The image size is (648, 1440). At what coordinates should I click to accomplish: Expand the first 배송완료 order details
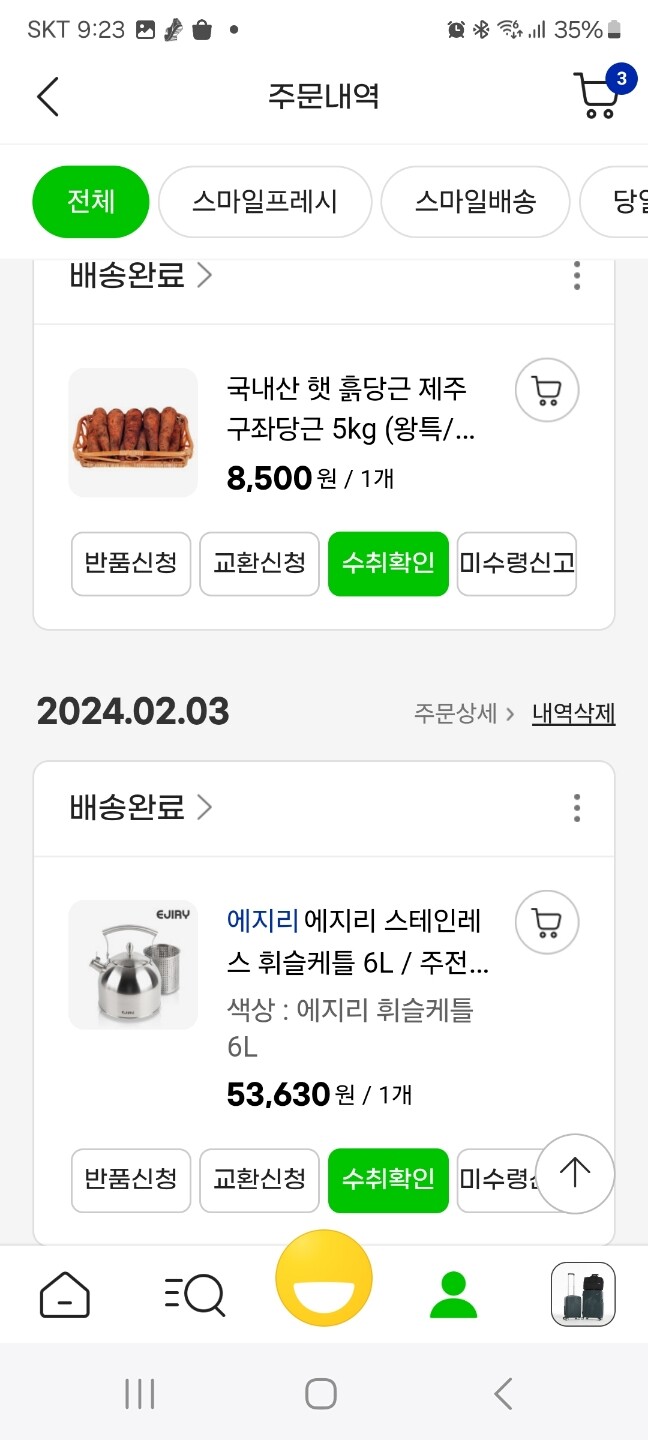(x=130, y=276)
